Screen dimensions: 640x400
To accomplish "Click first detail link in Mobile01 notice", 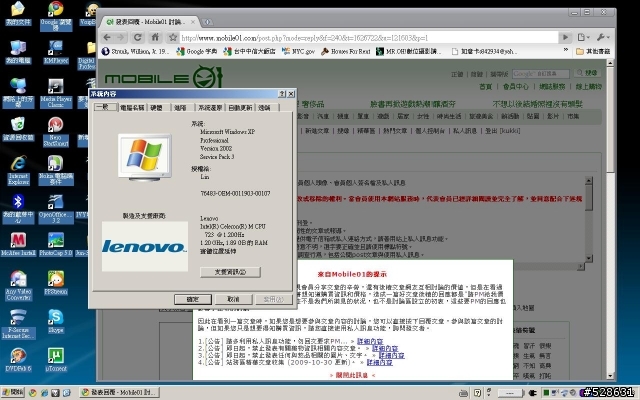I will tap(370, 341).
